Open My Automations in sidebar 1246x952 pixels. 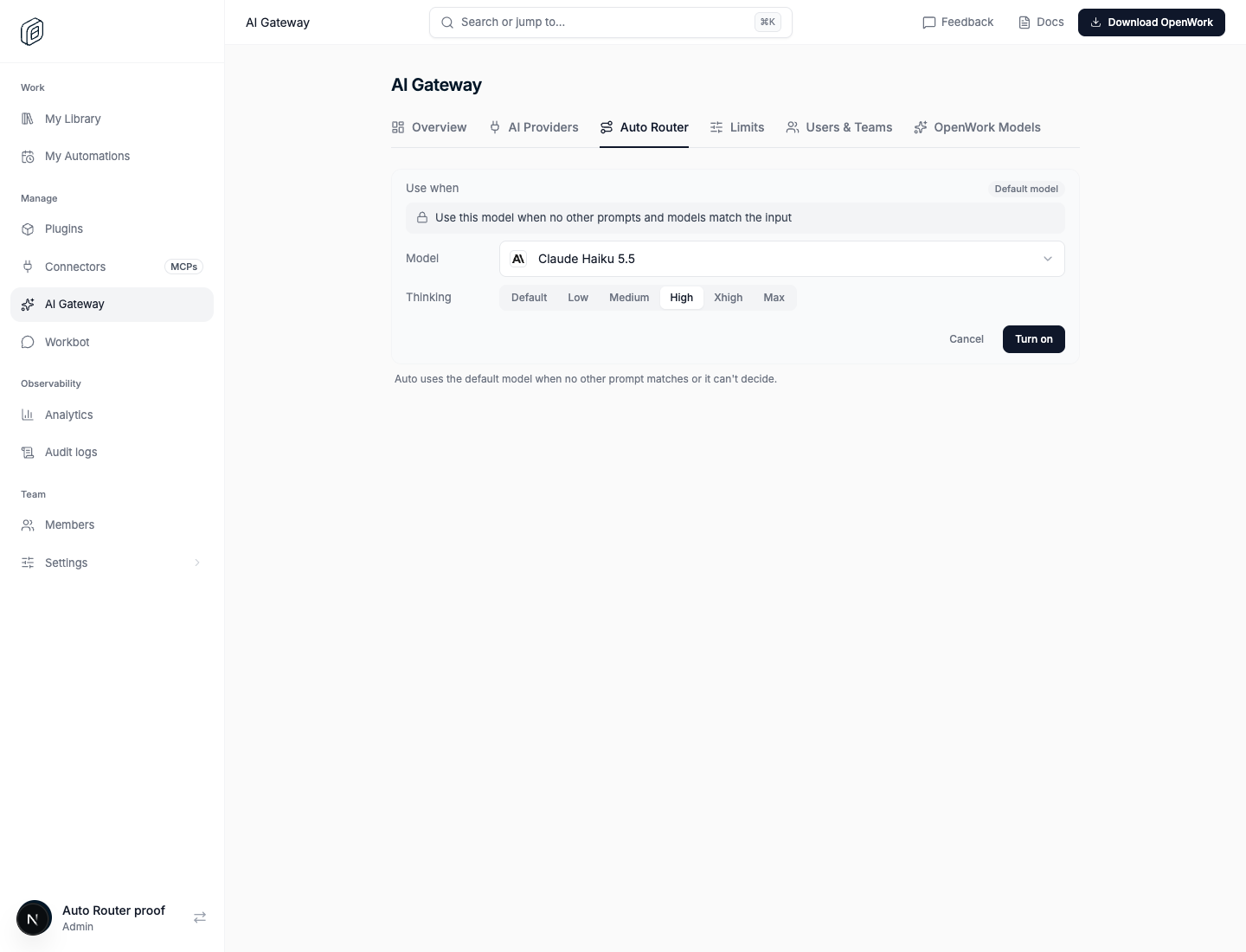pyautogui.click(x=112, y=157)
